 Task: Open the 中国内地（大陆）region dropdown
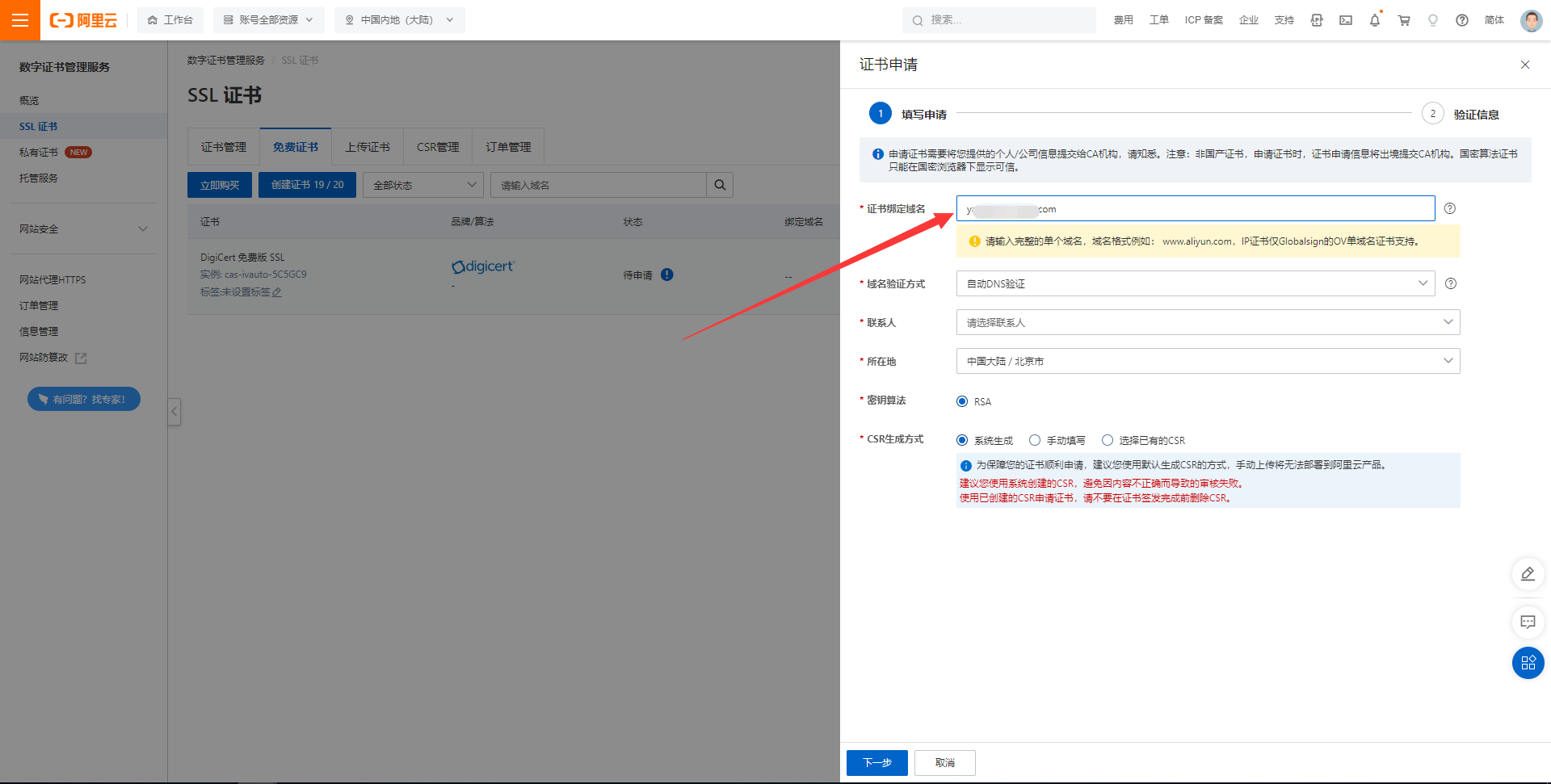[400, 20]
